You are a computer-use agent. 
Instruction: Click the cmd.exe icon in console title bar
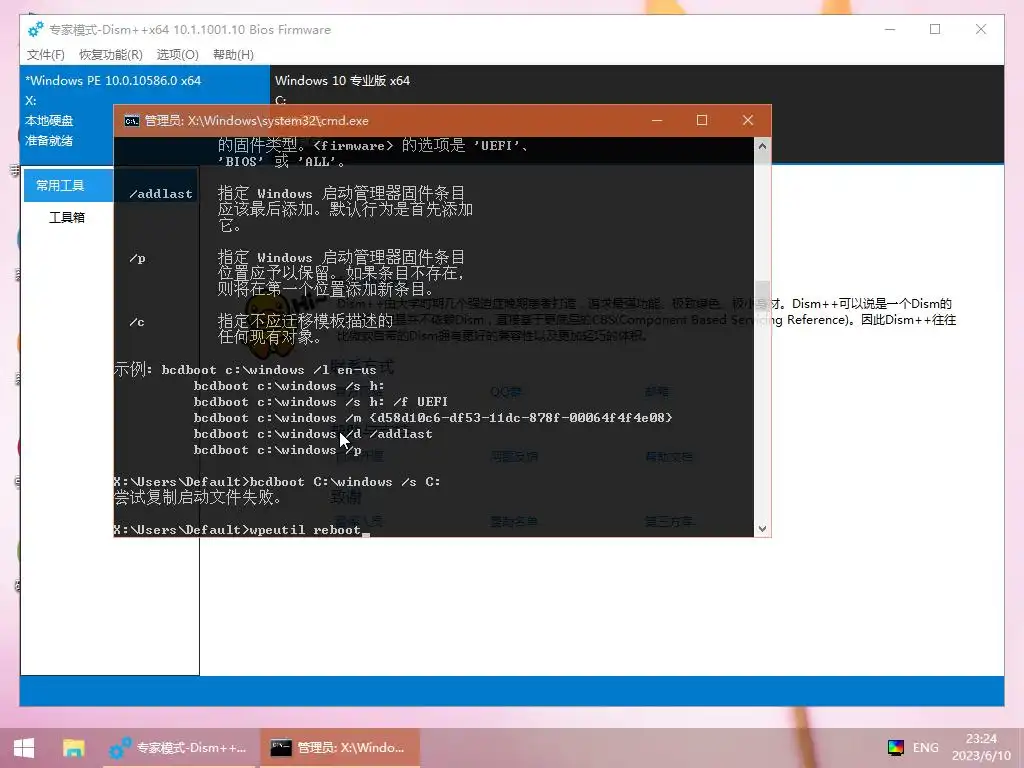[x=131, y=121]
